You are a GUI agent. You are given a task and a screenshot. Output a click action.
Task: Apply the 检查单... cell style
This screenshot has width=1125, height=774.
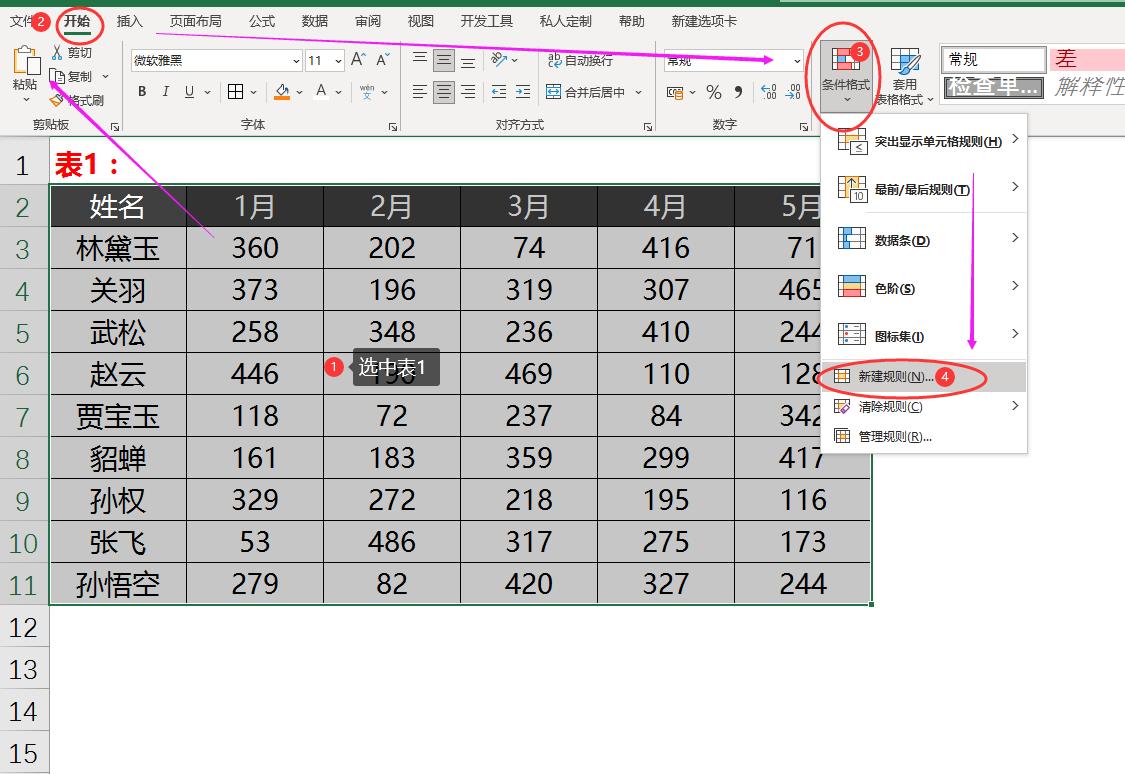point(994,88)
